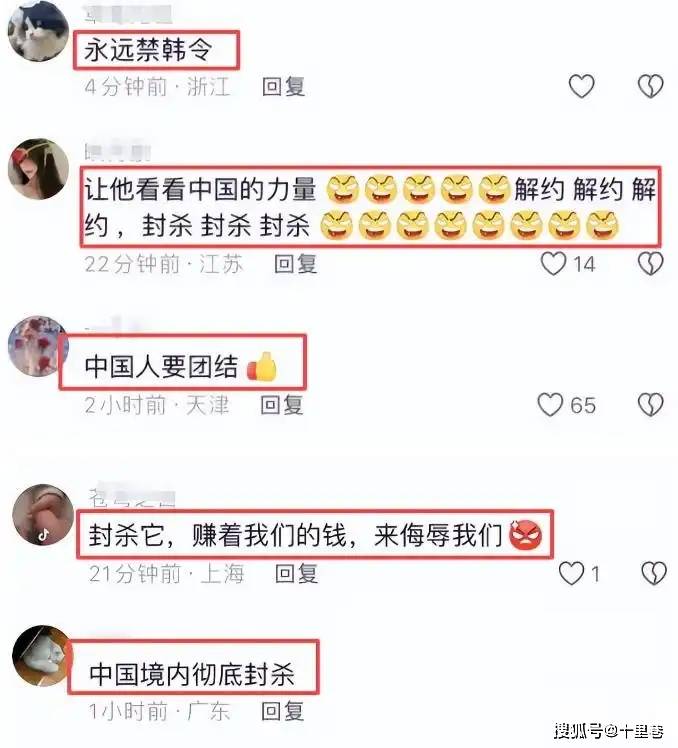Click the blurred username above 封杀它 comment
The height and width of the screenshot is (748, 678).
coord(132,498)
